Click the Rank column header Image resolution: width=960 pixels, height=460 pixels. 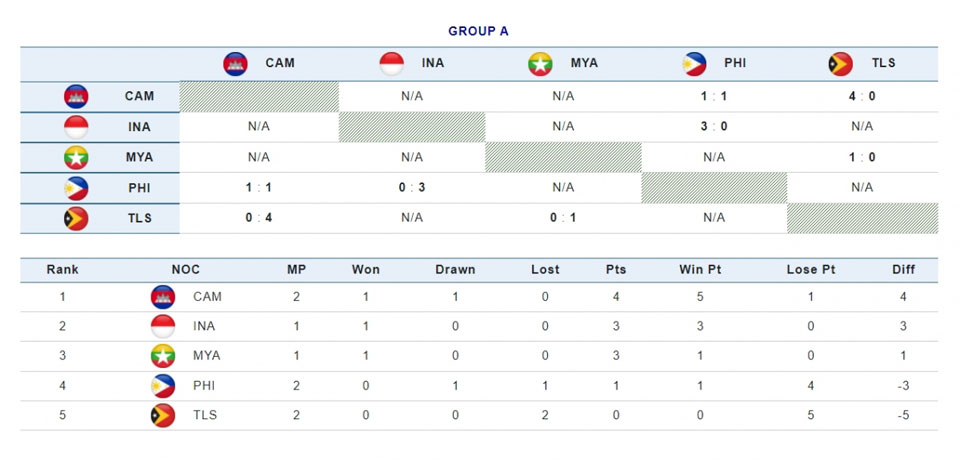pos(62,270)
